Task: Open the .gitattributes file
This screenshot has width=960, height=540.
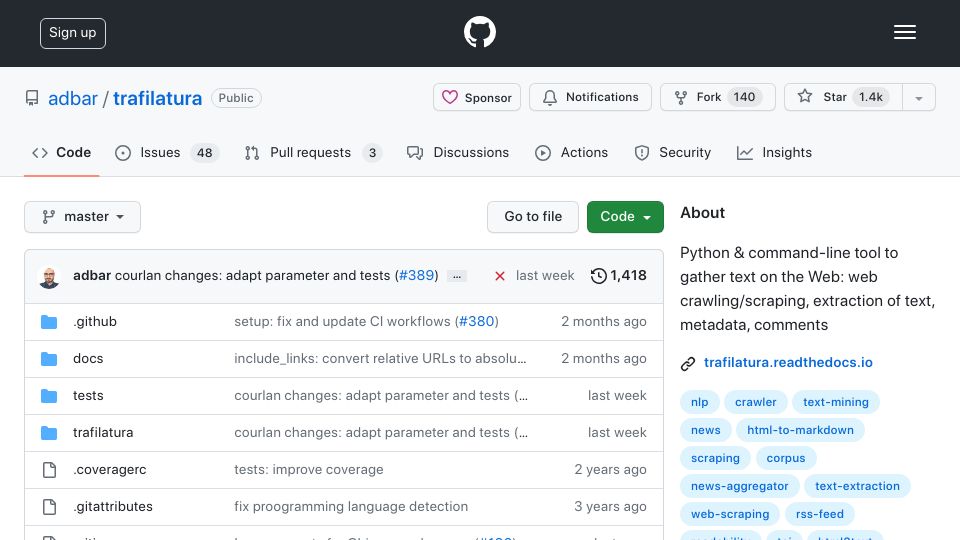Action: (113, 507)
